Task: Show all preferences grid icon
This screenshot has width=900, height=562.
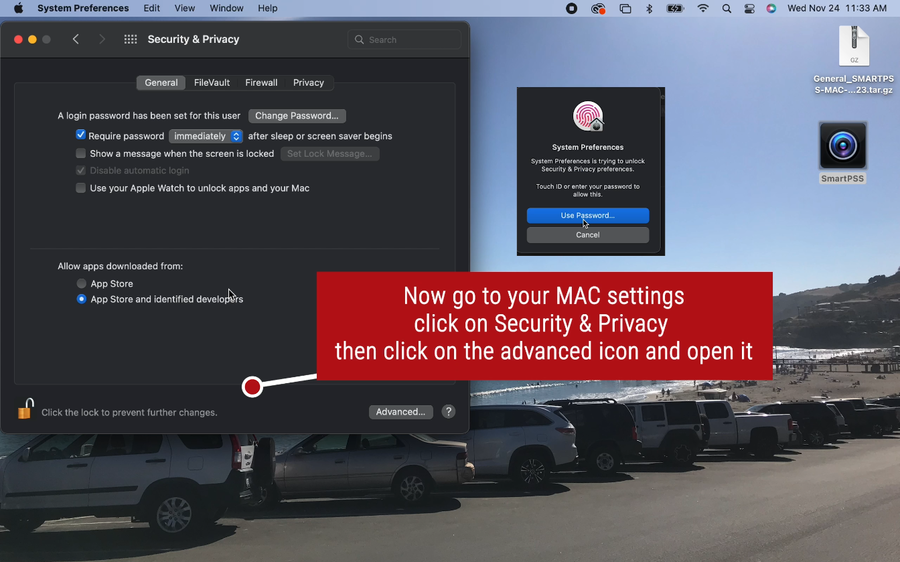Action: pyautogui.click(x=130, y=39)
